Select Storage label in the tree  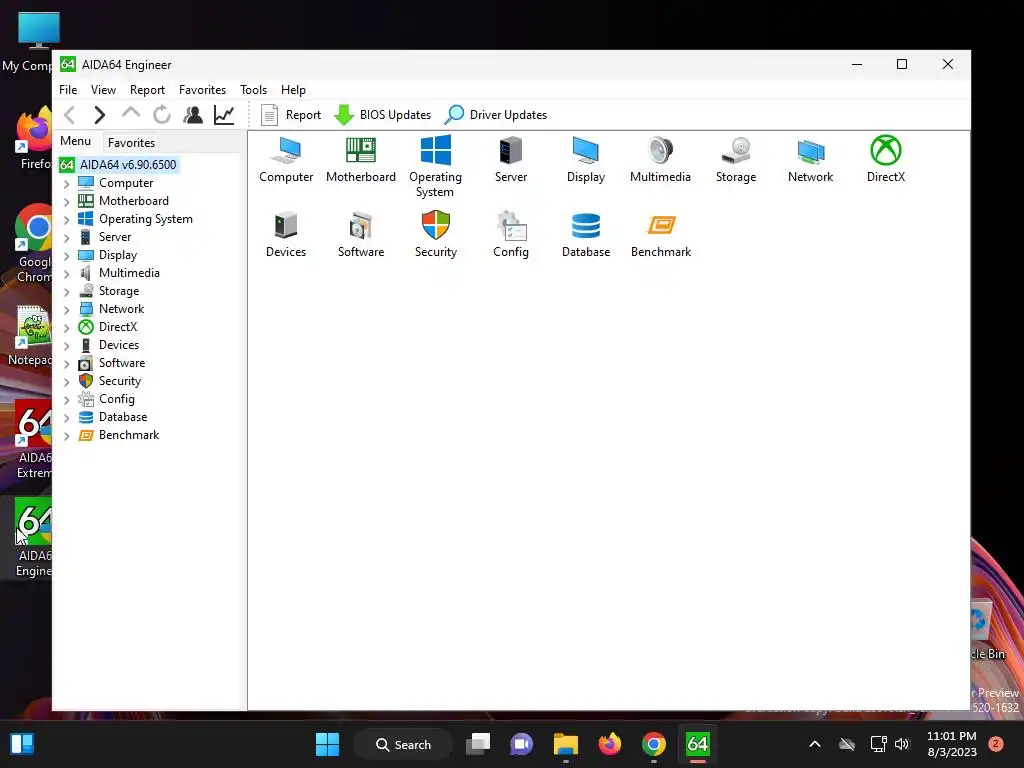pyautogui.click(x=119, y=291)
